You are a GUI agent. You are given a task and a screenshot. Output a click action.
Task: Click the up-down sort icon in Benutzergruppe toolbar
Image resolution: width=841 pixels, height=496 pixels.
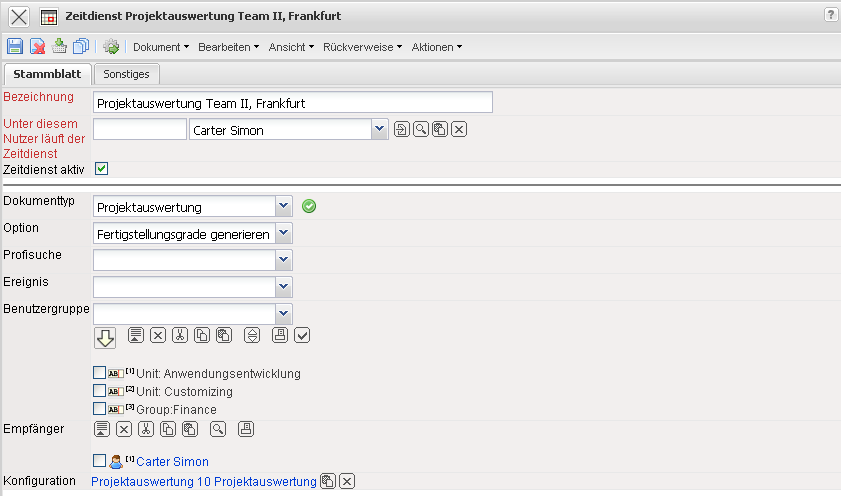pyautogui.click(x=252, y=335)
